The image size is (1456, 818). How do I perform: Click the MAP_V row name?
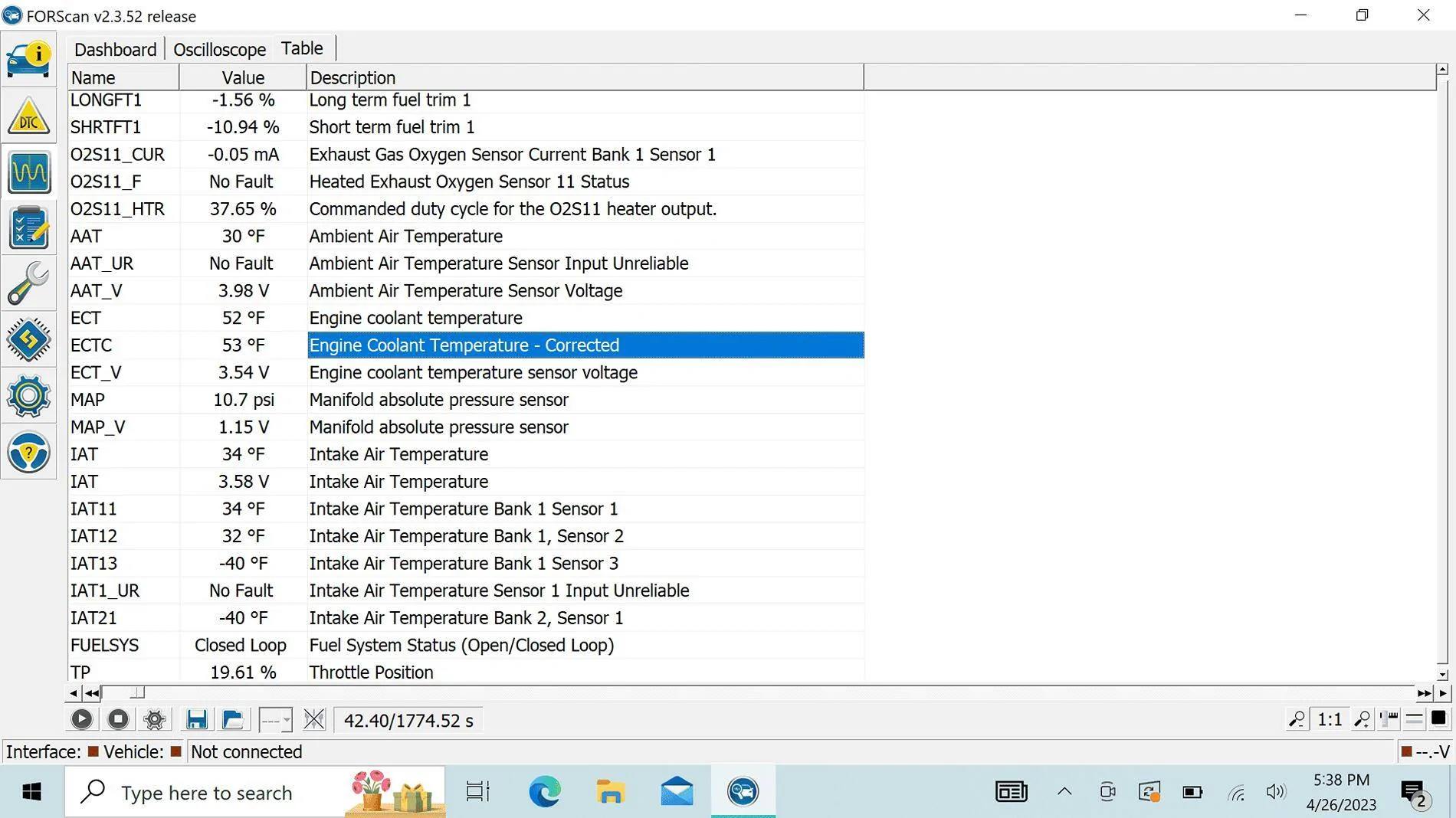[97, 427]
